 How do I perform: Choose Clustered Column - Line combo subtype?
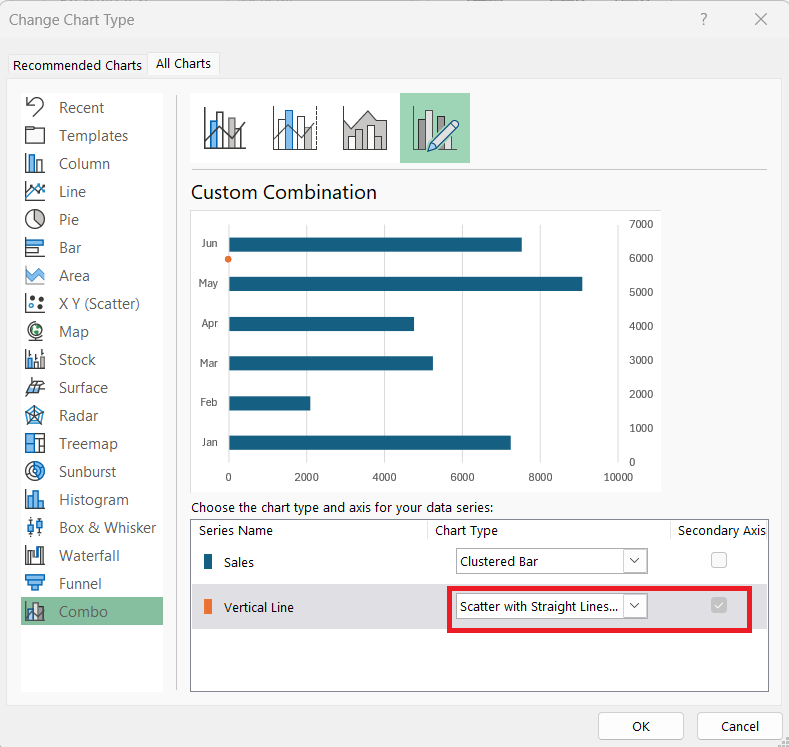pyautogui.click(x=225, y=128)
